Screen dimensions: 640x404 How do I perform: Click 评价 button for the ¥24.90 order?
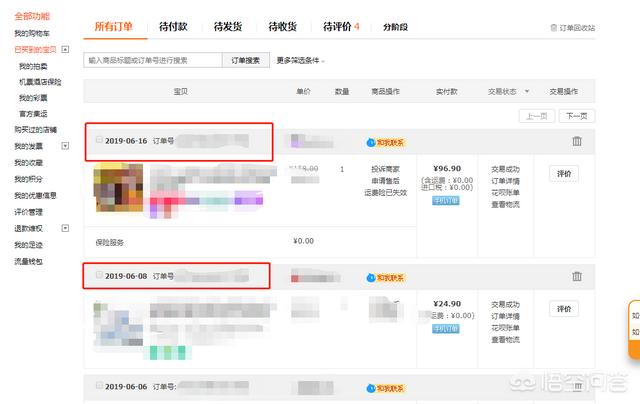click(x=564, y=309)
